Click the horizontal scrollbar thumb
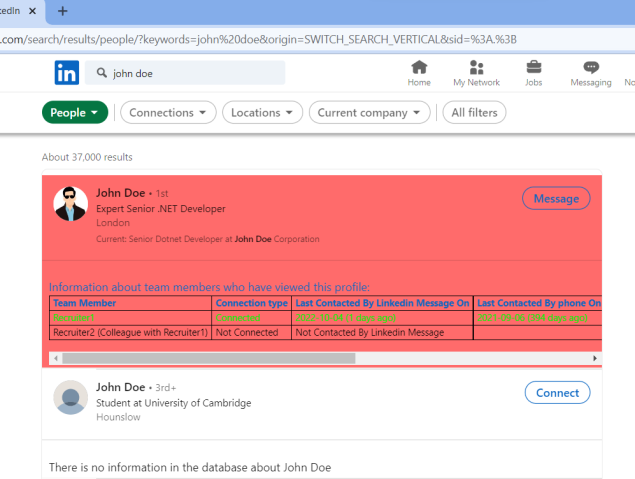This screenshot has width=635, height=479. coord(209,358)
